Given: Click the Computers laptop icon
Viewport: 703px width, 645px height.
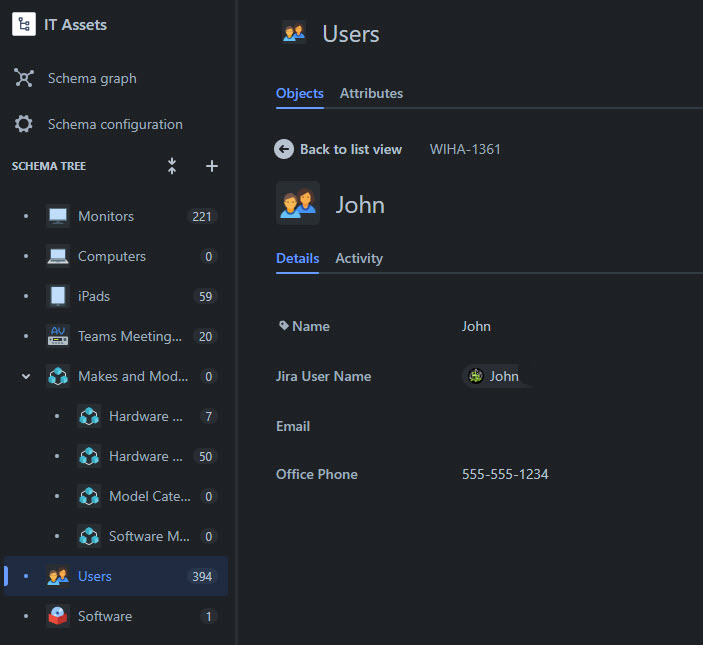Looking at the screenshot, I should pyautogui.click(x=58, y=256).
